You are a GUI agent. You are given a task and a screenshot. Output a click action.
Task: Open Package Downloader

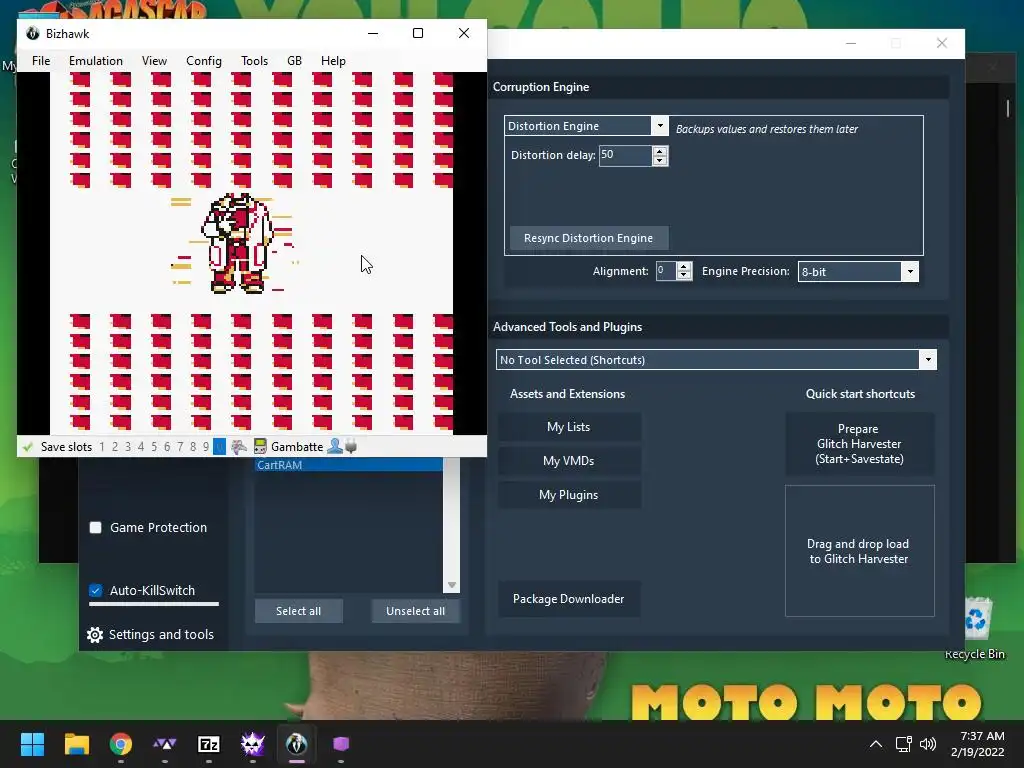click(569, 599)
